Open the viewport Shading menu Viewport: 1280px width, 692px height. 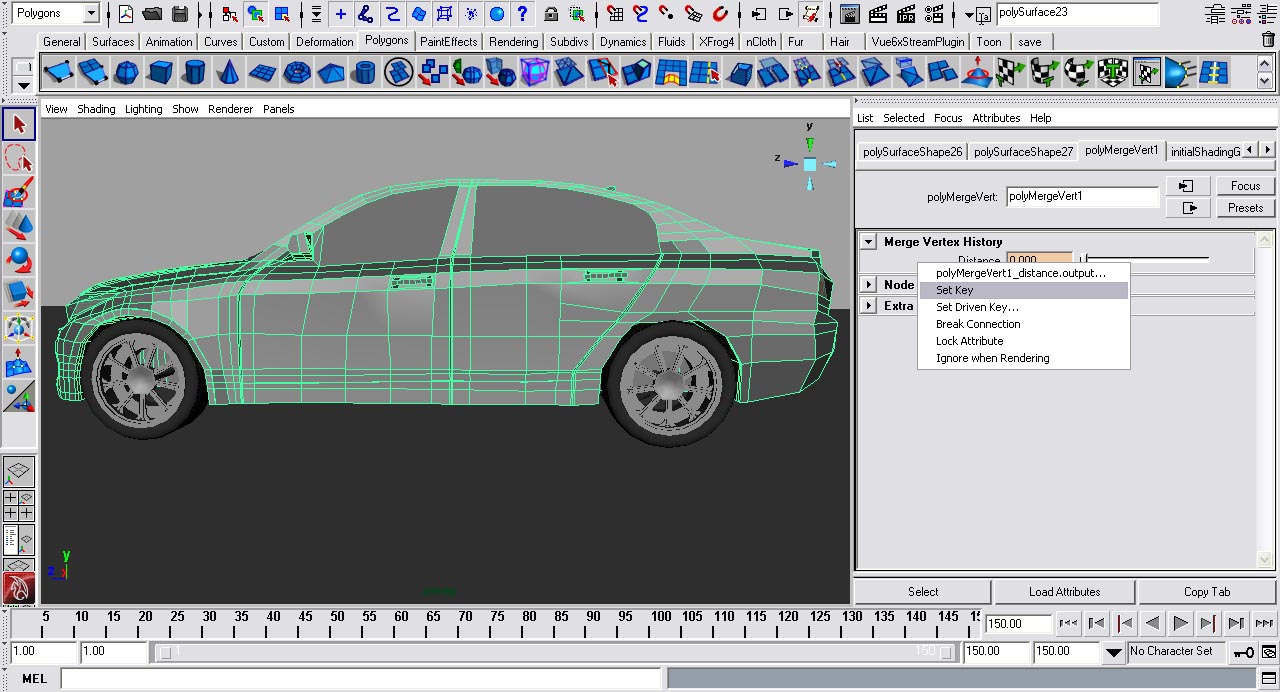click(96, 109)
